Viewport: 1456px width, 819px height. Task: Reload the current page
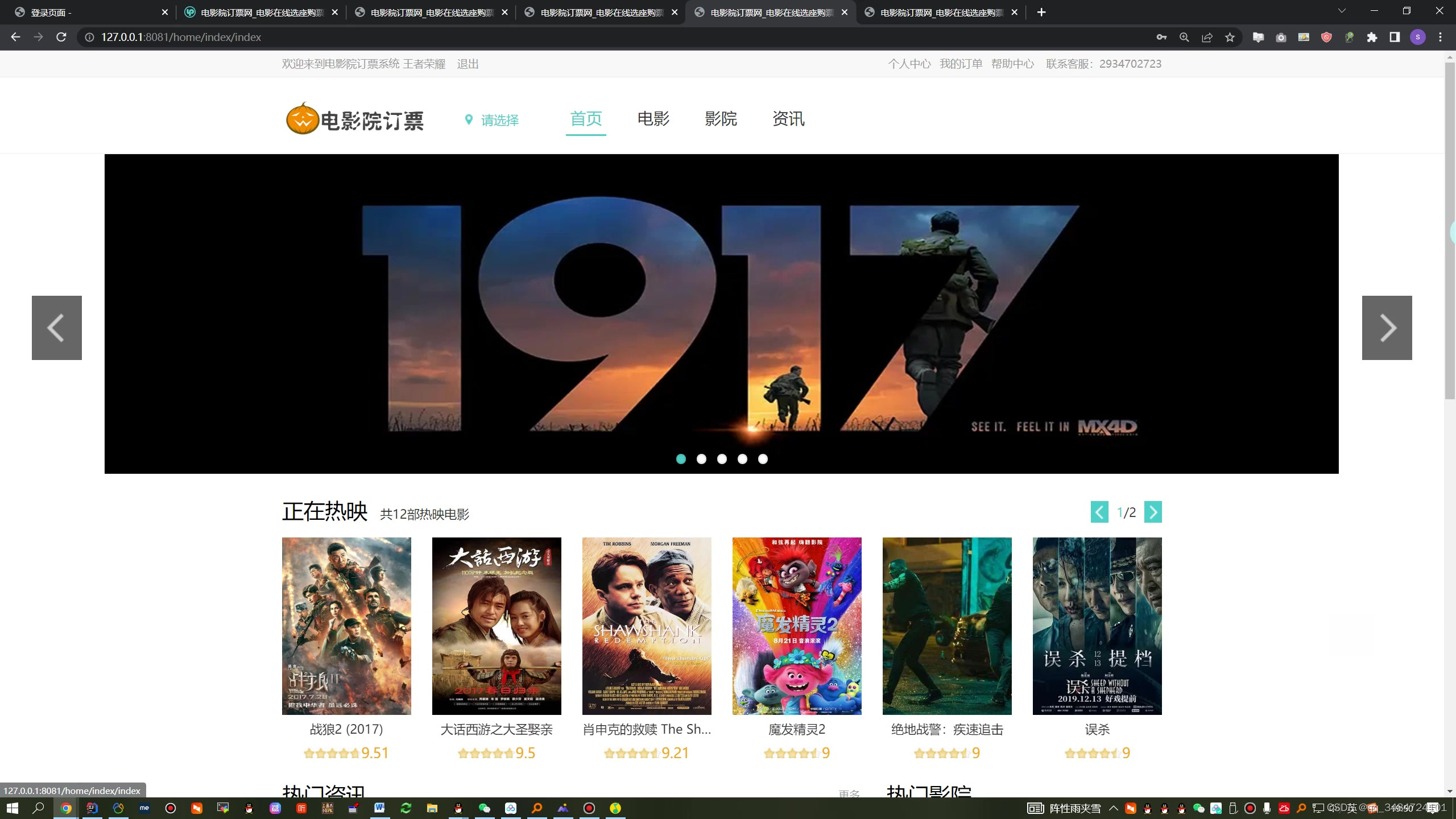[61, 37]
